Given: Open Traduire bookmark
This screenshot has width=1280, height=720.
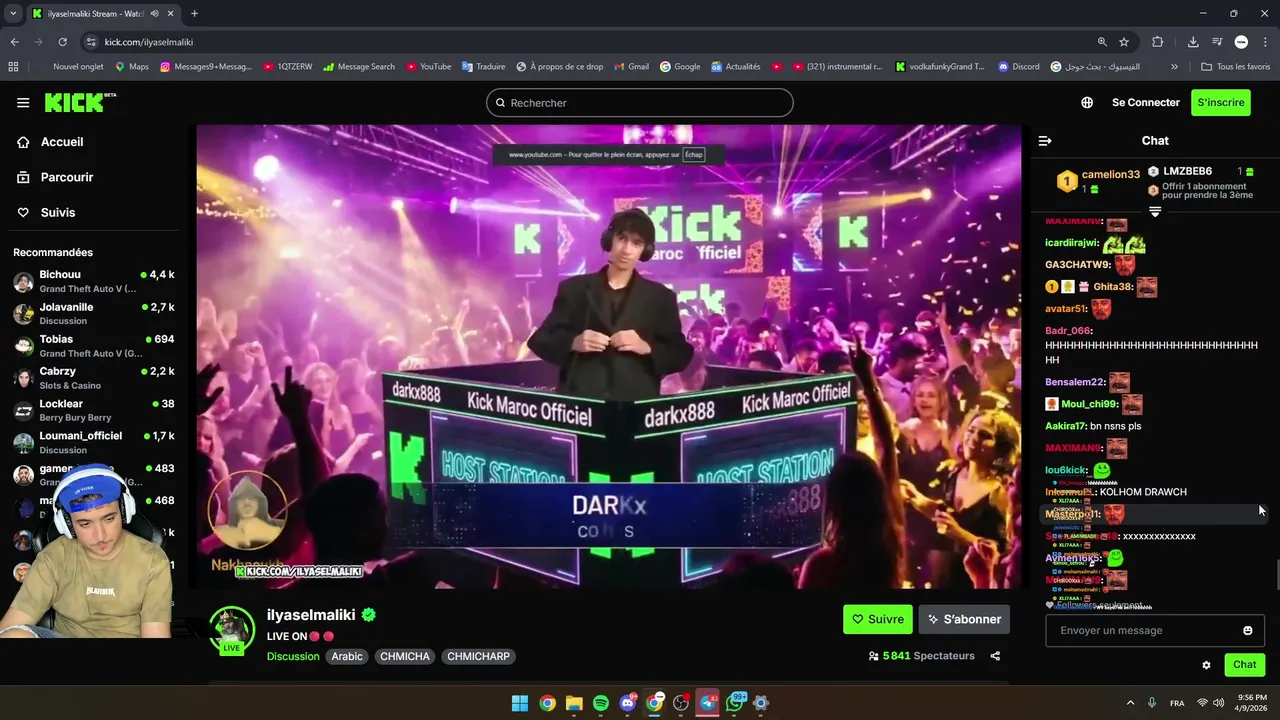Looking at the screenshot, I should pos(483,67).
